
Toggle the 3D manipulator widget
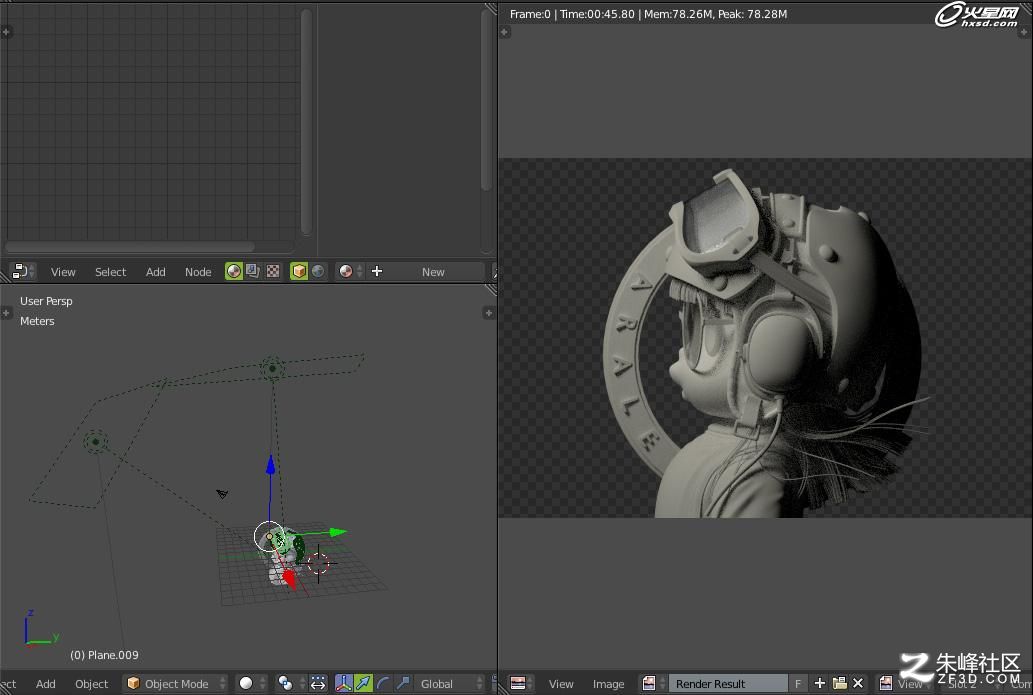tap(343, 684)
